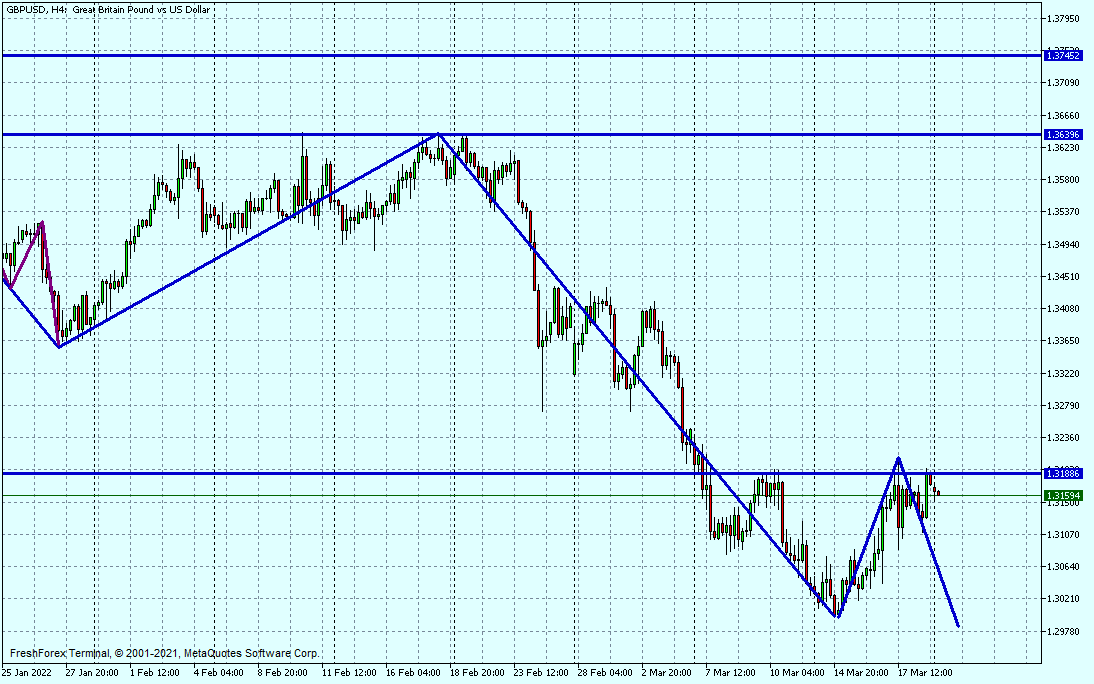Click the 1.29780 price axis value
This screenshot has height=684, width=1094.
pos(1063,632)
